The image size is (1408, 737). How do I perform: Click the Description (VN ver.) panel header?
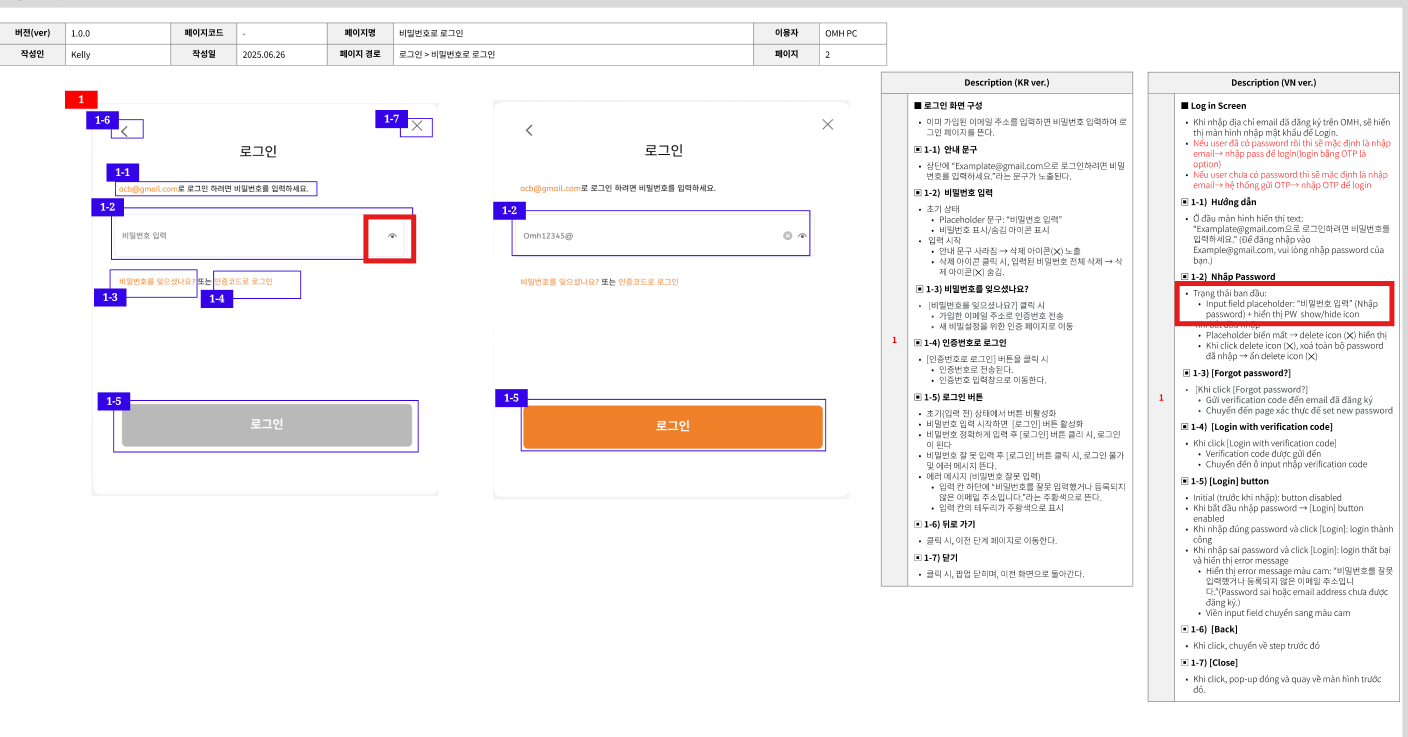click(x=1273, y=82)
